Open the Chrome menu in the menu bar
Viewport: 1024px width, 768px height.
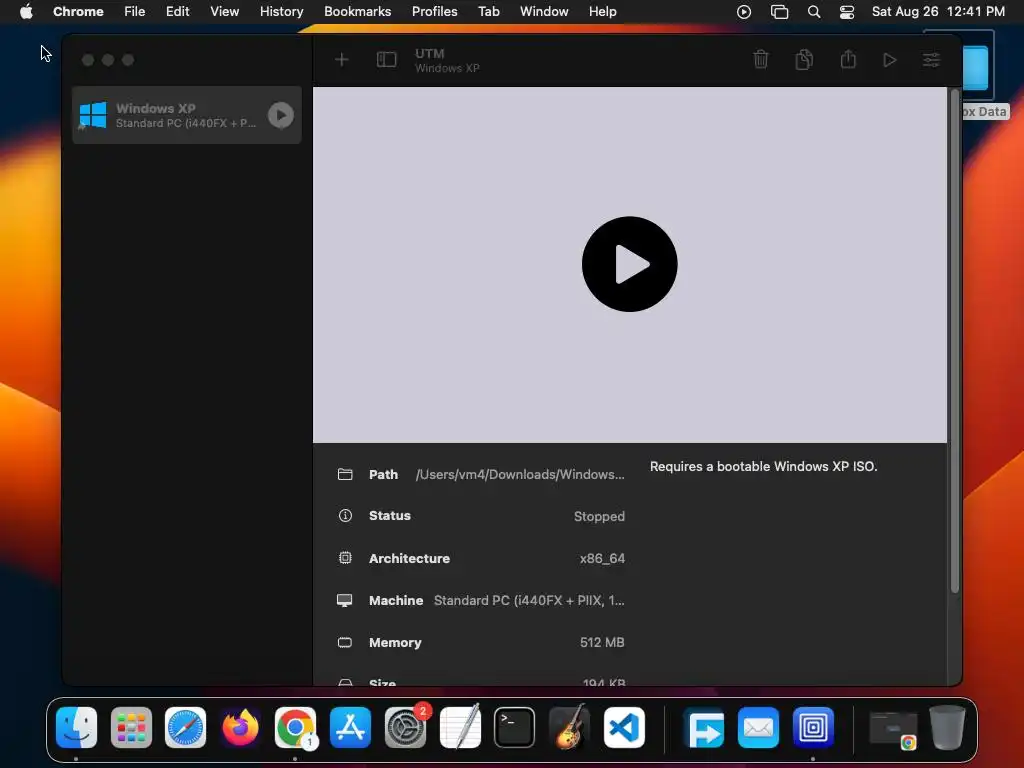pos(78,12)
